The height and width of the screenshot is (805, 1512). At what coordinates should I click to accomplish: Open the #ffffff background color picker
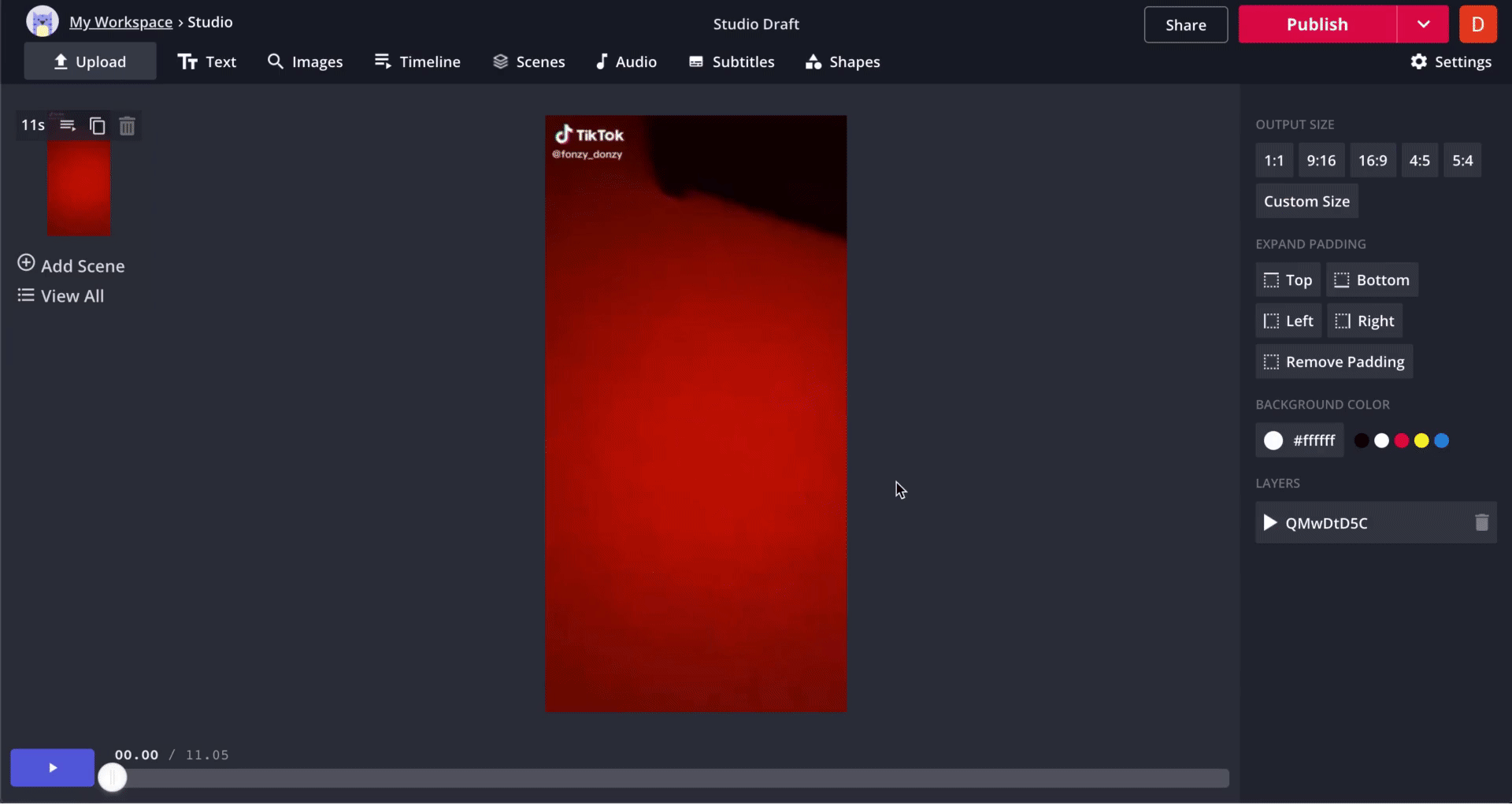point(1299,440)
